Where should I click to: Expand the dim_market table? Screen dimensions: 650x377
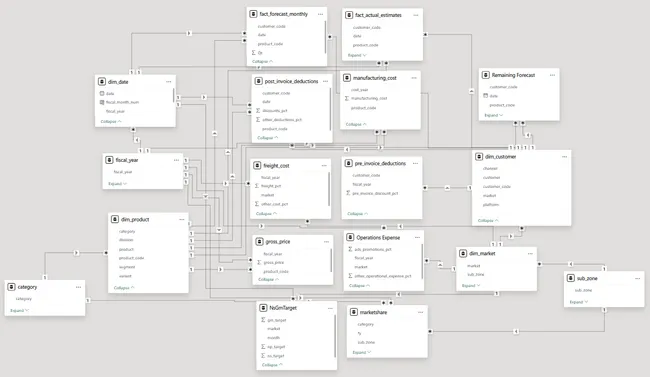(x=471, y=286)
